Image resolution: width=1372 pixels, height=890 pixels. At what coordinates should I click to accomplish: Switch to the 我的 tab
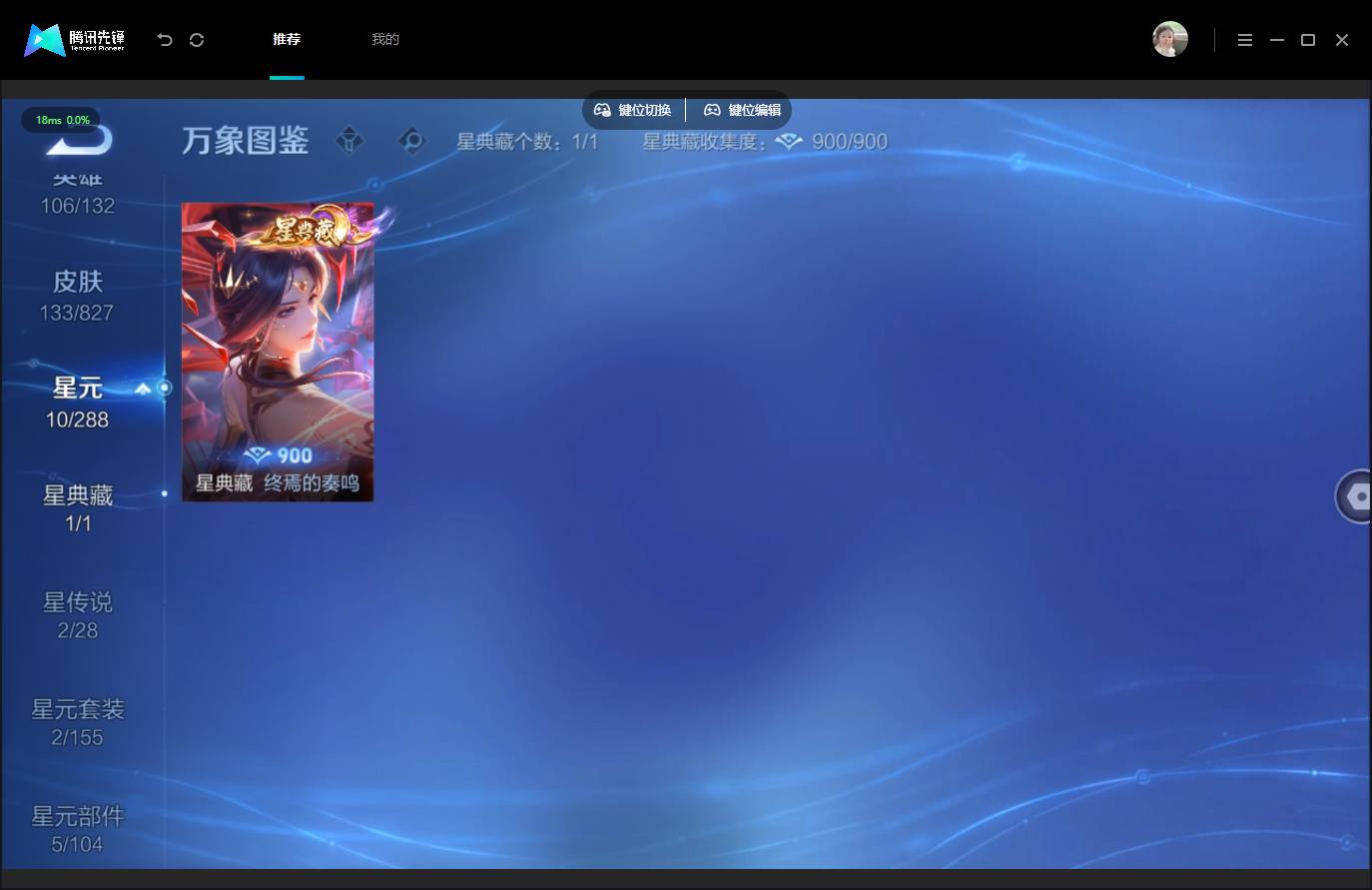(x=385, y=39)
